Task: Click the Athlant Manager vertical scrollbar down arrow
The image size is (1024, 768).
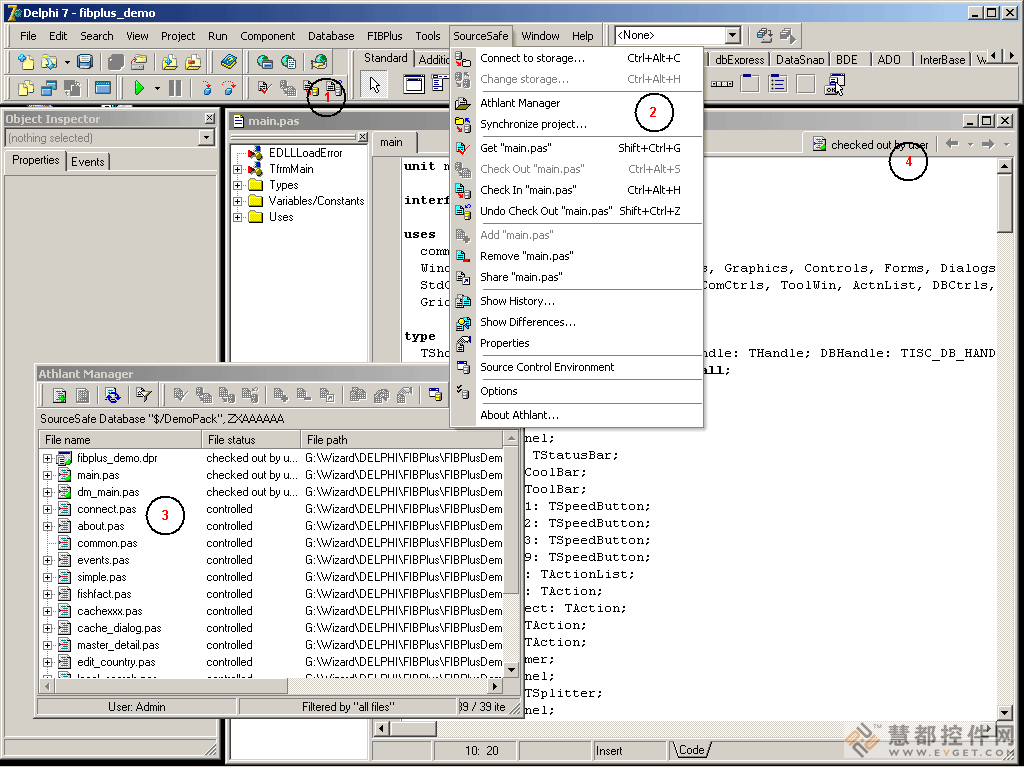Action: pyautogui.click(x=511, y=669)
